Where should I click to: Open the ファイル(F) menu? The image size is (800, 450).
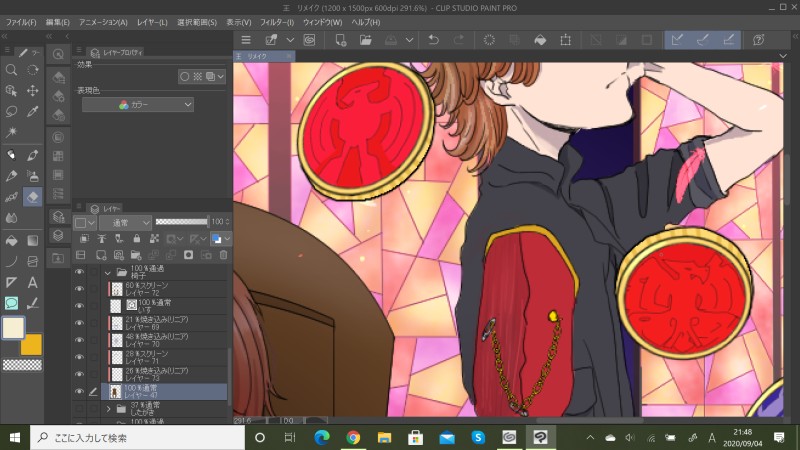21,22
